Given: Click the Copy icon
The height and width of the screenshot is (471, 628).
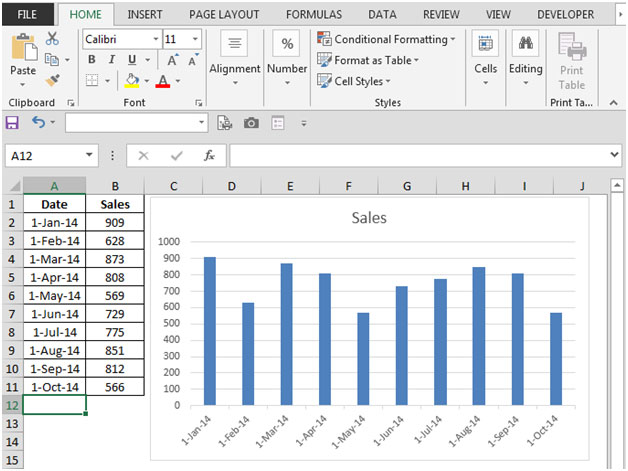Looking at the screenshot, I should (x=52, y=59).
